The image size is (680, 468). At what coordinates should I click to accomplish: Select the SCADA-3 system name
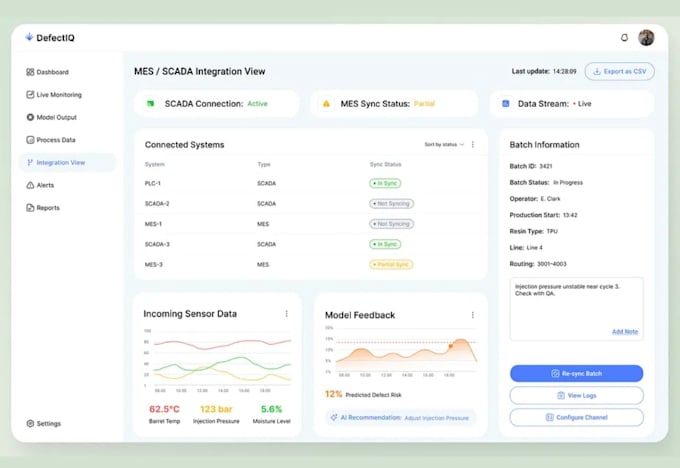coord(157,244)
